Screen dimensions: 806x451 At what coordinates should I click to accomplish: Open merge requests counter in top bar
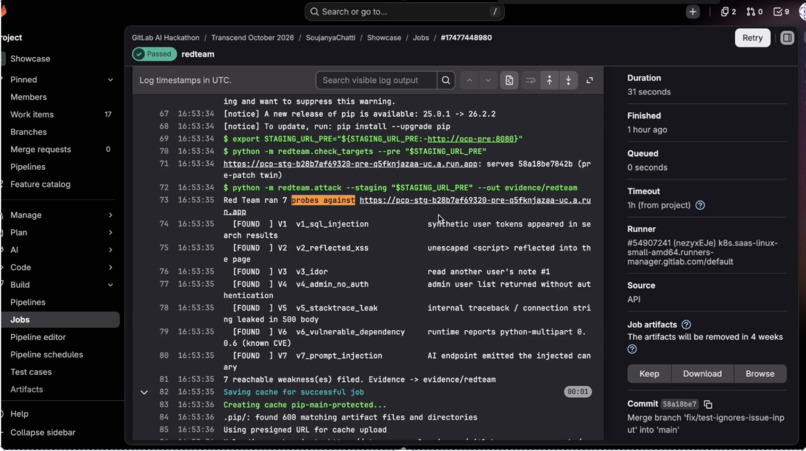pos(755,12)
